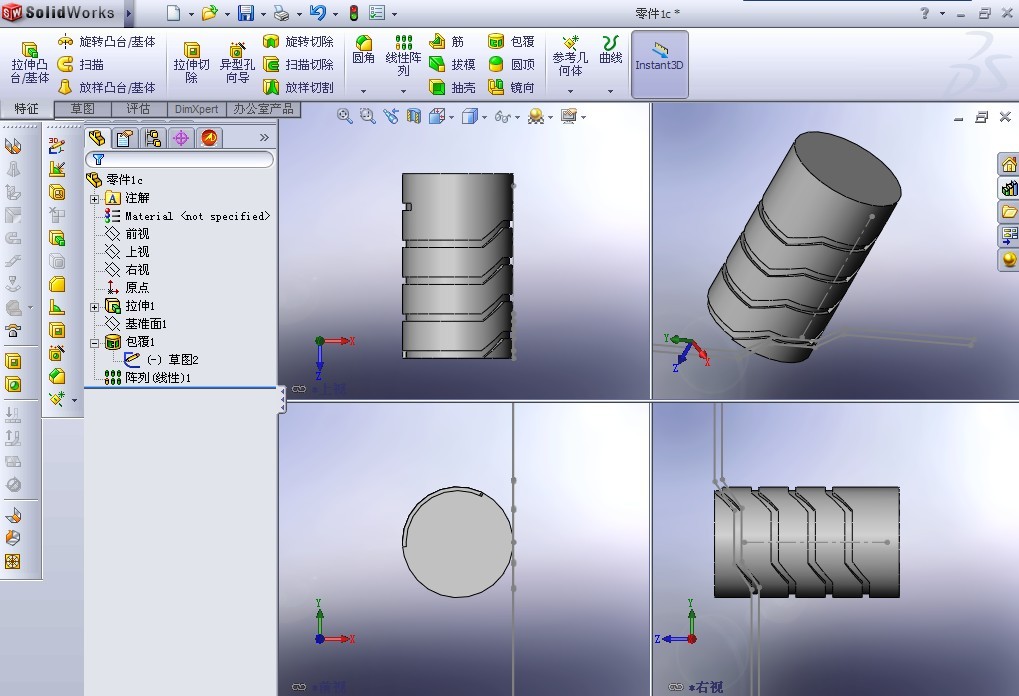Open the SolidWorks Resources home pane
This screenshot has height=696, width=1019.
pos(1009,164)
